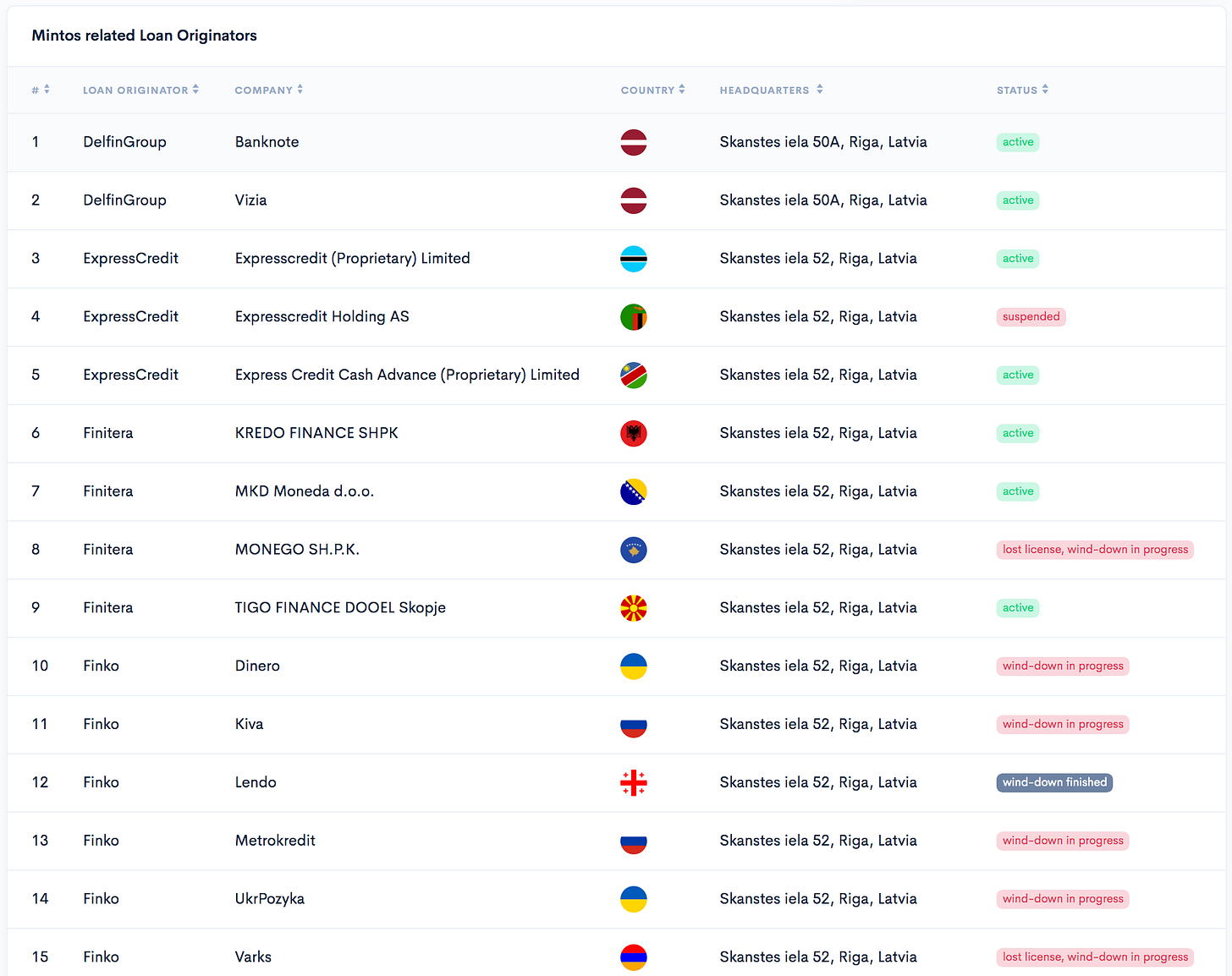
Task: Click company name 'Varks'
Action: (253, 957)
